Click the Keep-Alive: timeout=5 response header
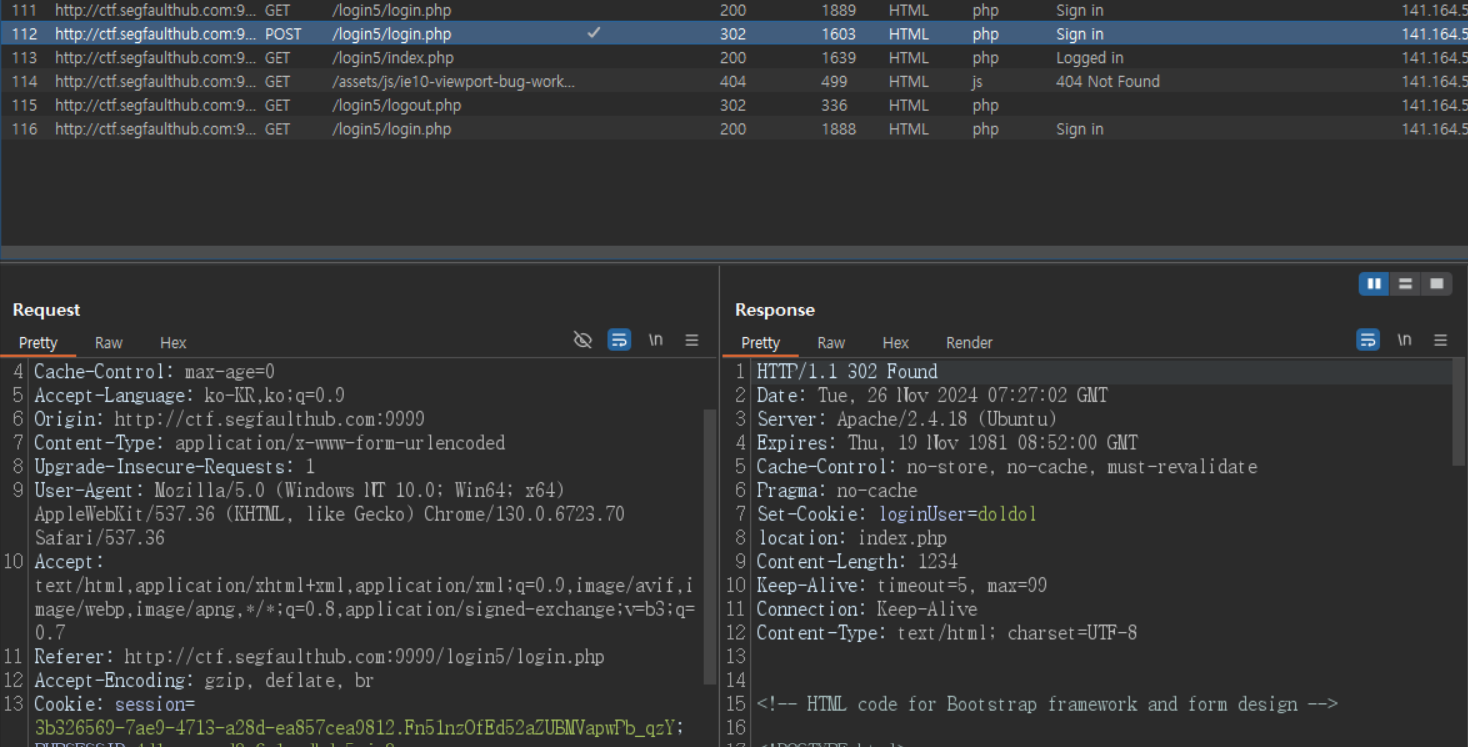The width and height of the screenshot is (1468, 747). click(901, 585)
